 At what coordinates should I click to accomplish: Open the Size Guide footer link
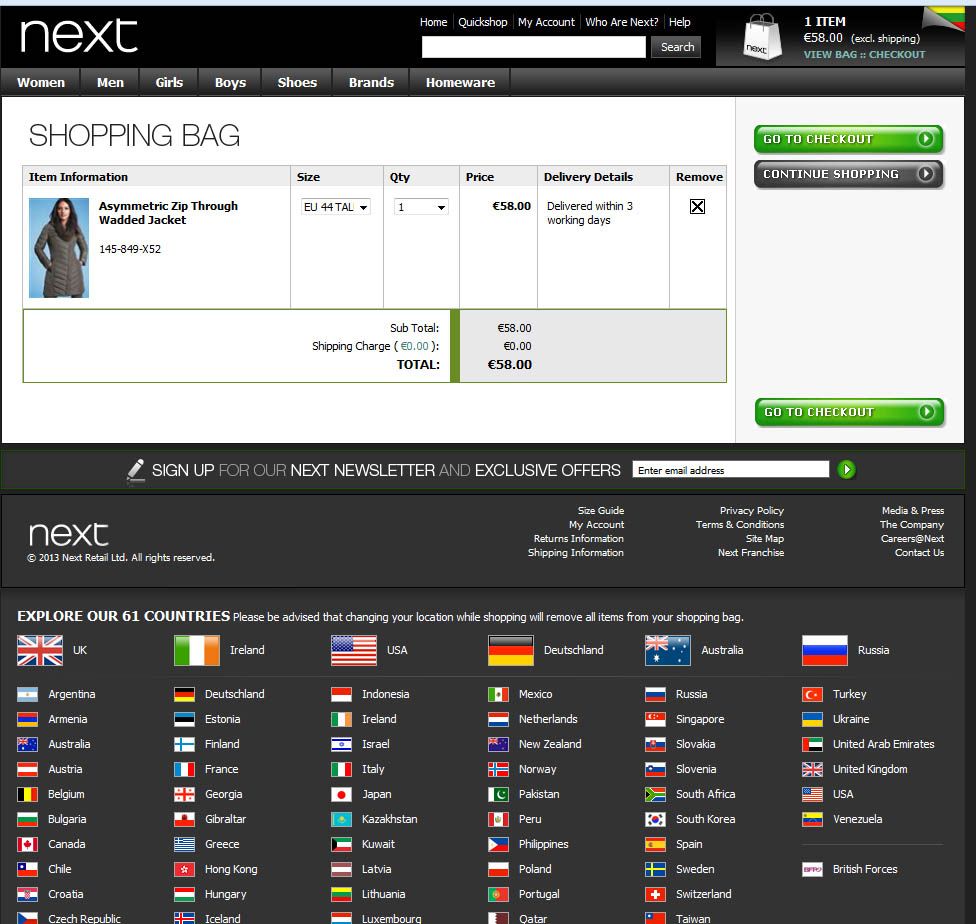click(x=601, y=511)
